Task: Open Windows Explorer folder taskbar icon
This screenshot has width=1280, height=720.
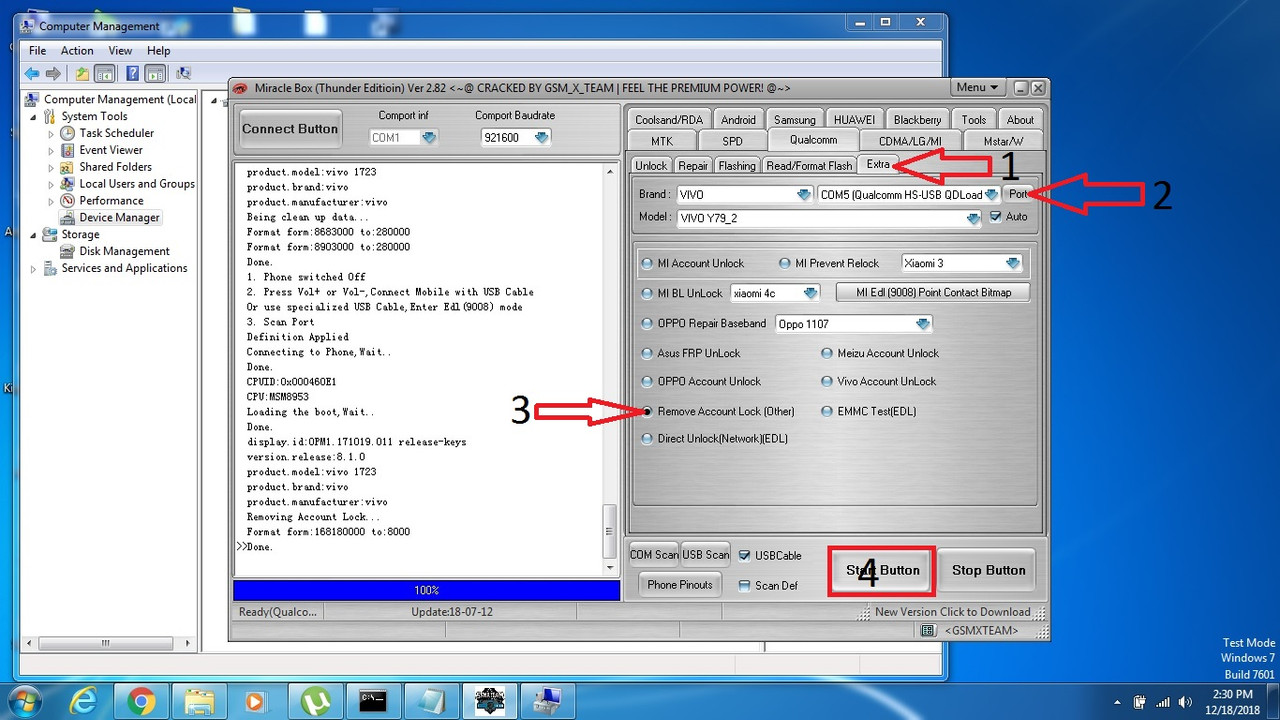Action: [199, 702]
